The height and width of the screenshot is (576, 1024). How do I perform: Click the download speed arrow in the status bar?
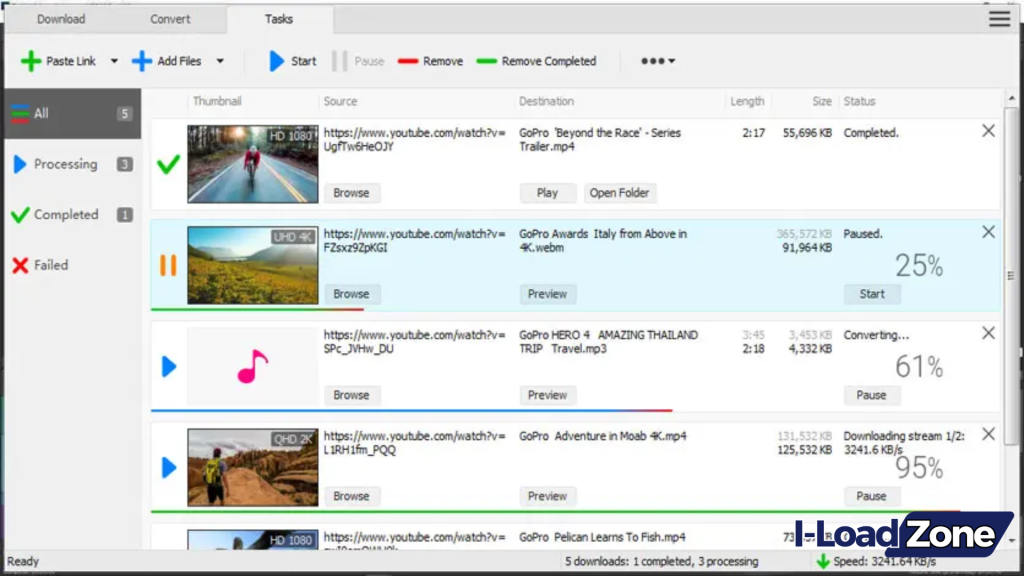(x=824, y=561)
